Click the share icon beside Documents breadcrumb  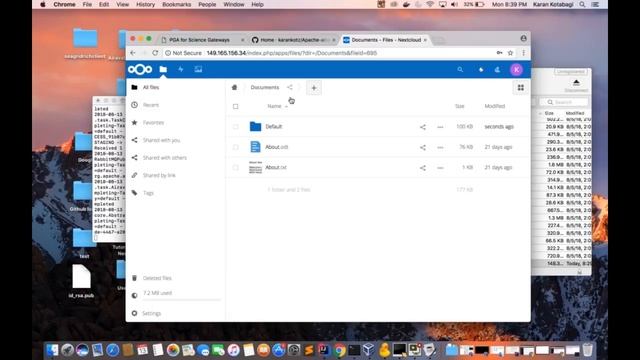290,87
